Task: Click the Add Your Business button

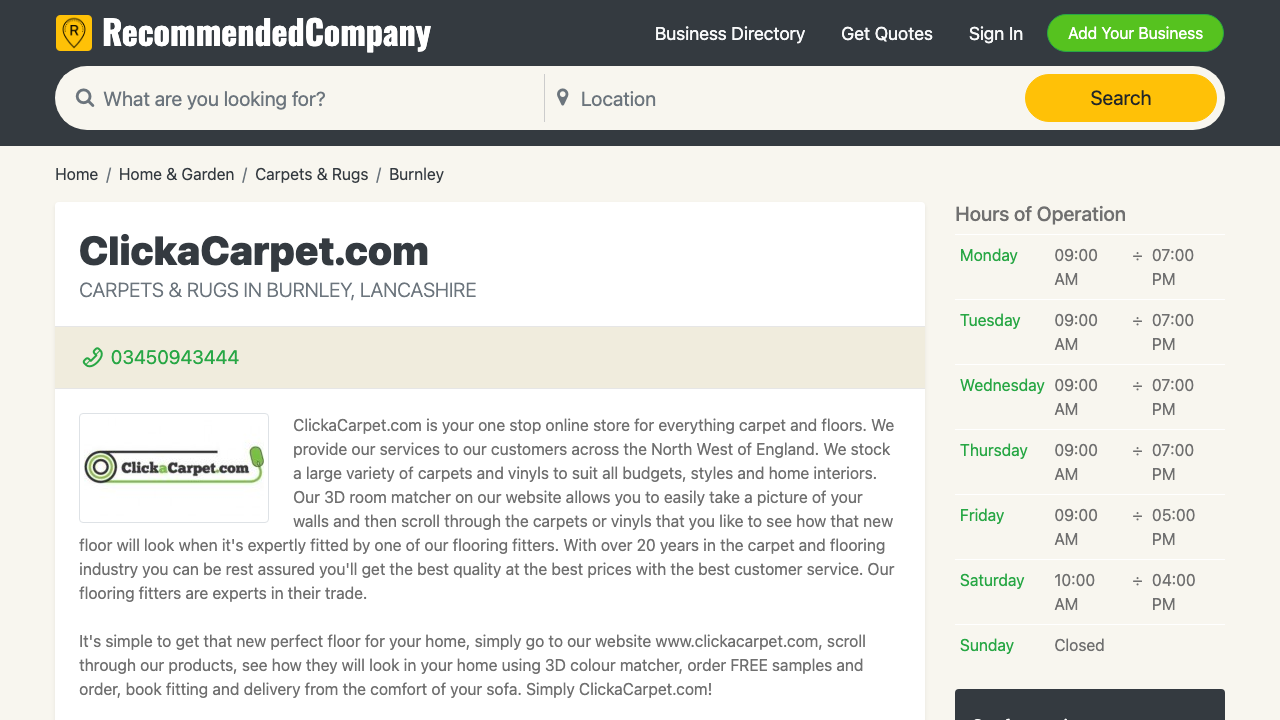Action: [x=1135, y=33]
